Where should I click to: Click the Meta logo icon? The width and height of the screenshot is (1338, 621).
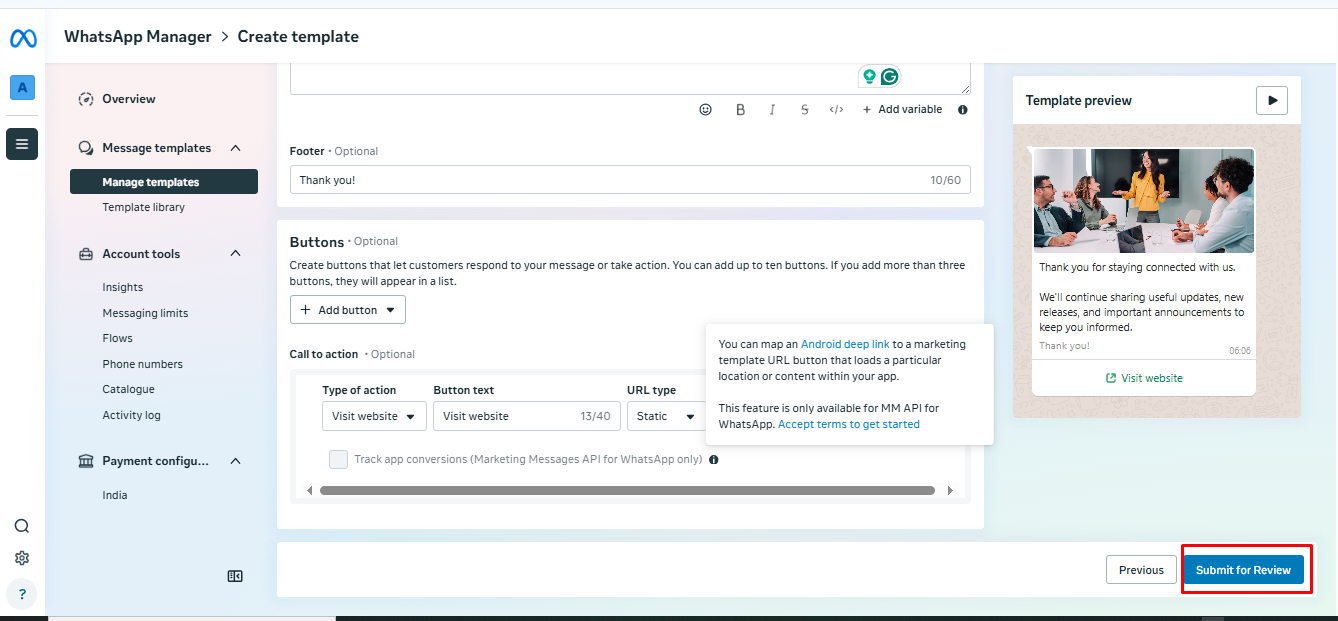click(x=23, y=38)
